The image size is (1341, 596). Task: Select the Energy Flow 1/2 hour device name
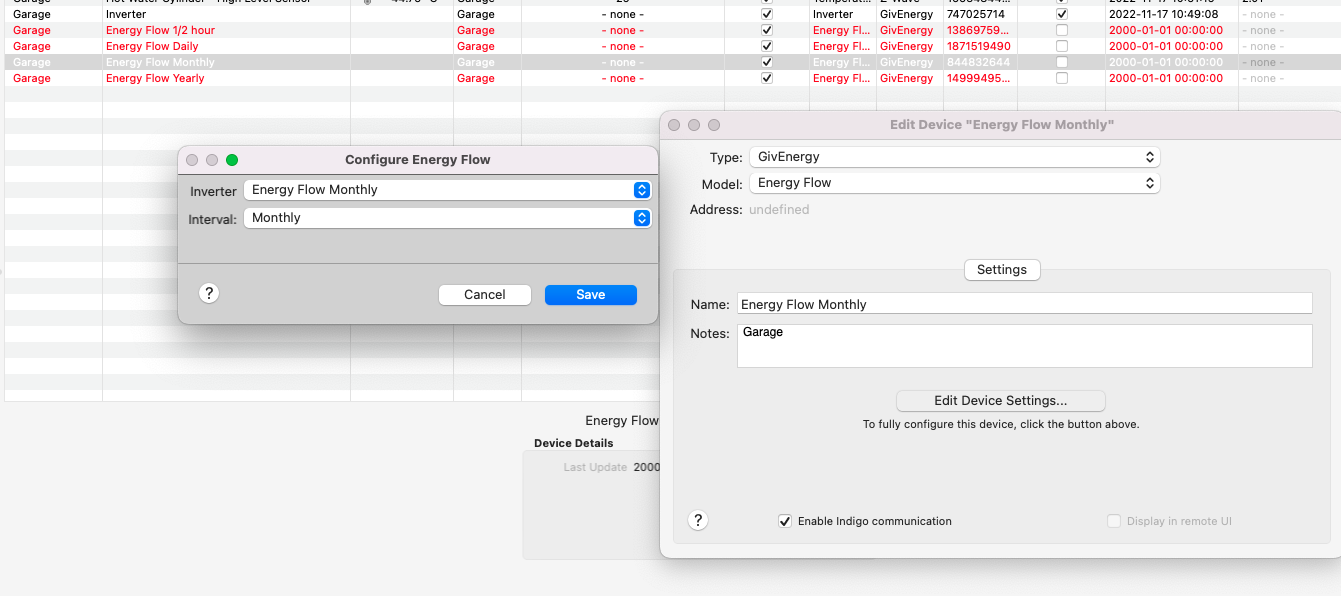[x=160, y=30]
